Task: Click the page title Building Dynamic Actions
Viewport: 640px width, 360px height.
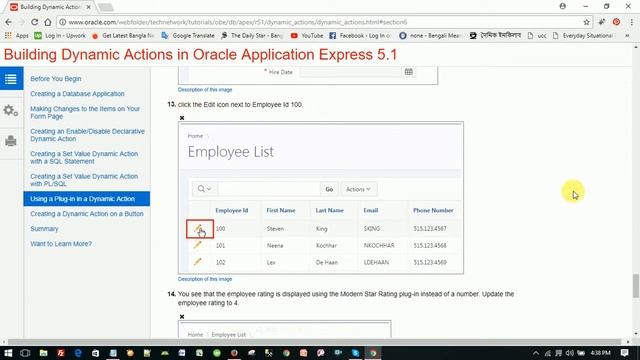Action: pyautogui.click(x=200, y=55)
